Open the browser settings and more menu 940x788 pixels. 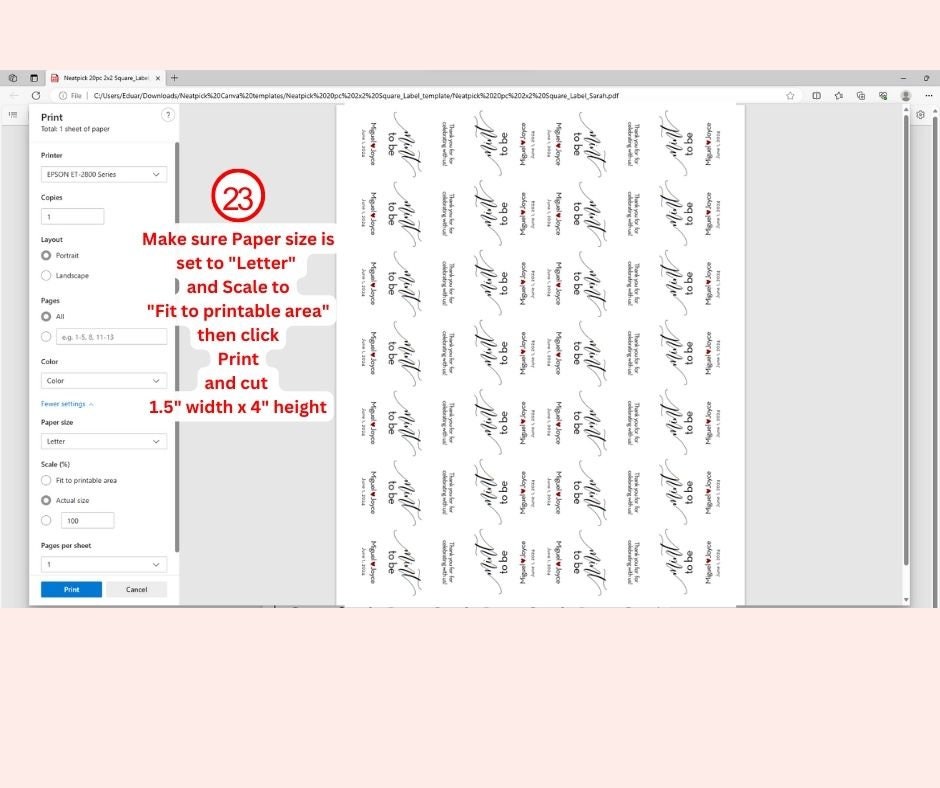(929, 95)
